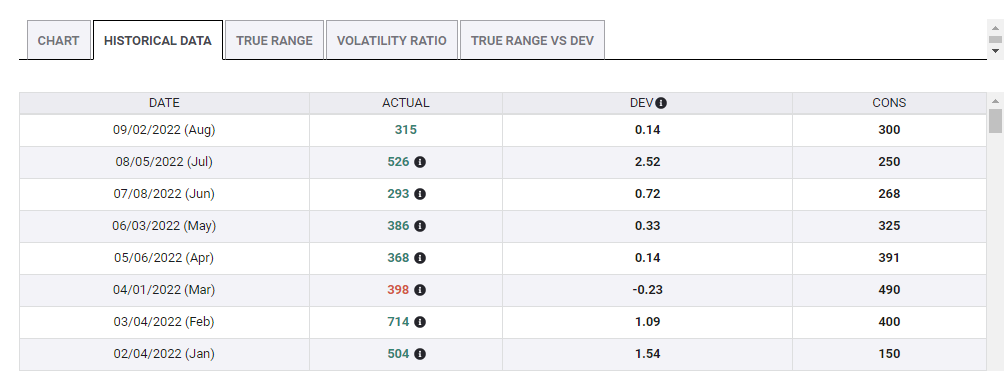Click the table scrollbar up arrow
This screenshot has width=1006, height=371.
tap(996, 101)
